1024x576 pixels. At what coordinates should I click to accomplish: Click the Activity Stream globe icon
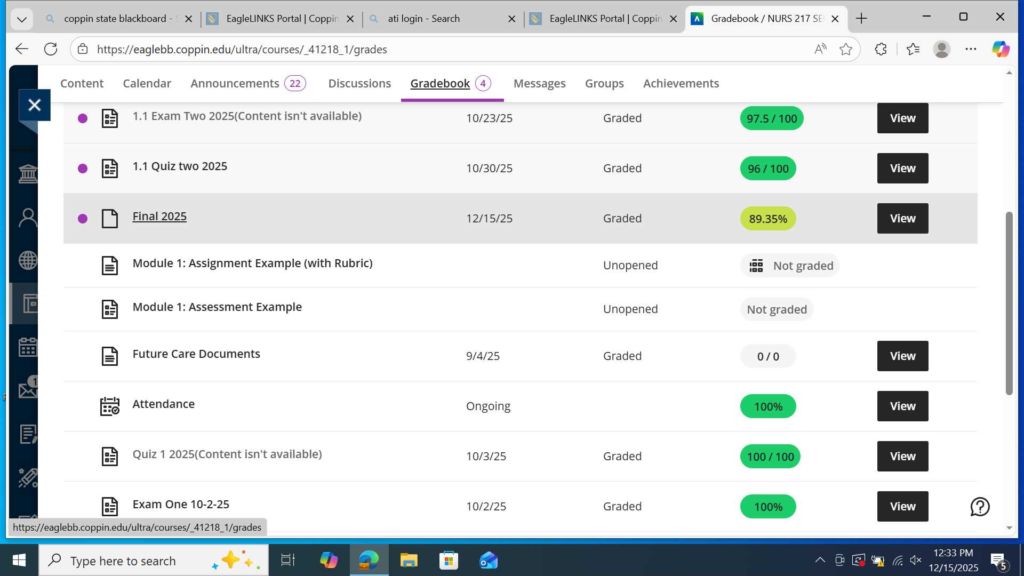(28, 260)
